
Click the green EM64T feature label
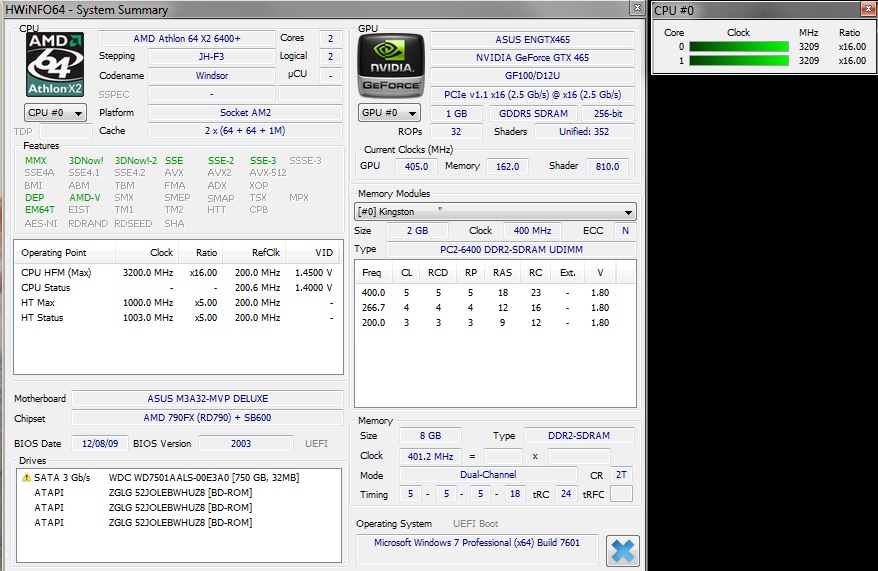[40, 210]
